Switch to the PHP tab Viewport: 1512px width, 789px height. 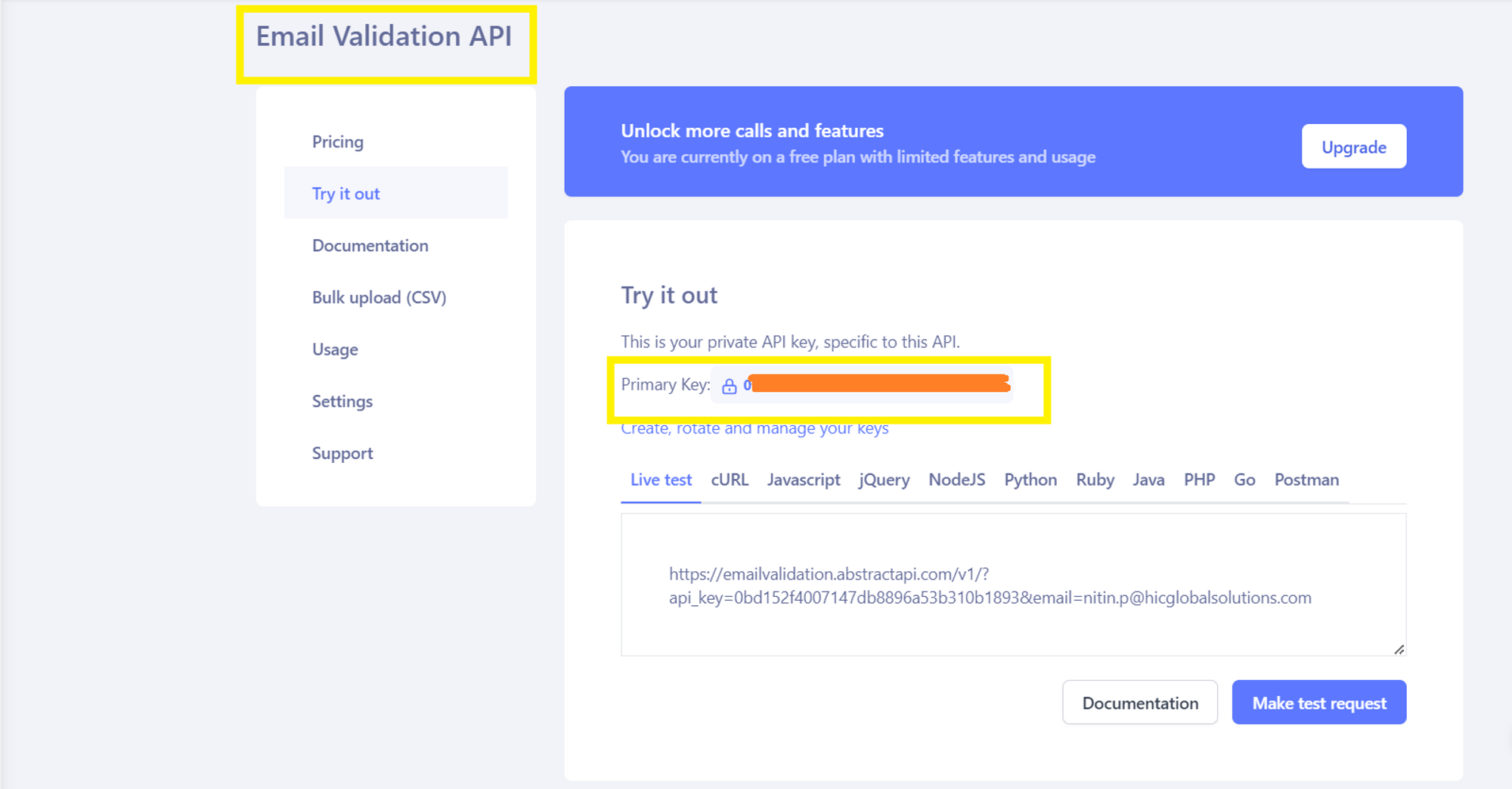tap(1200, 480)
